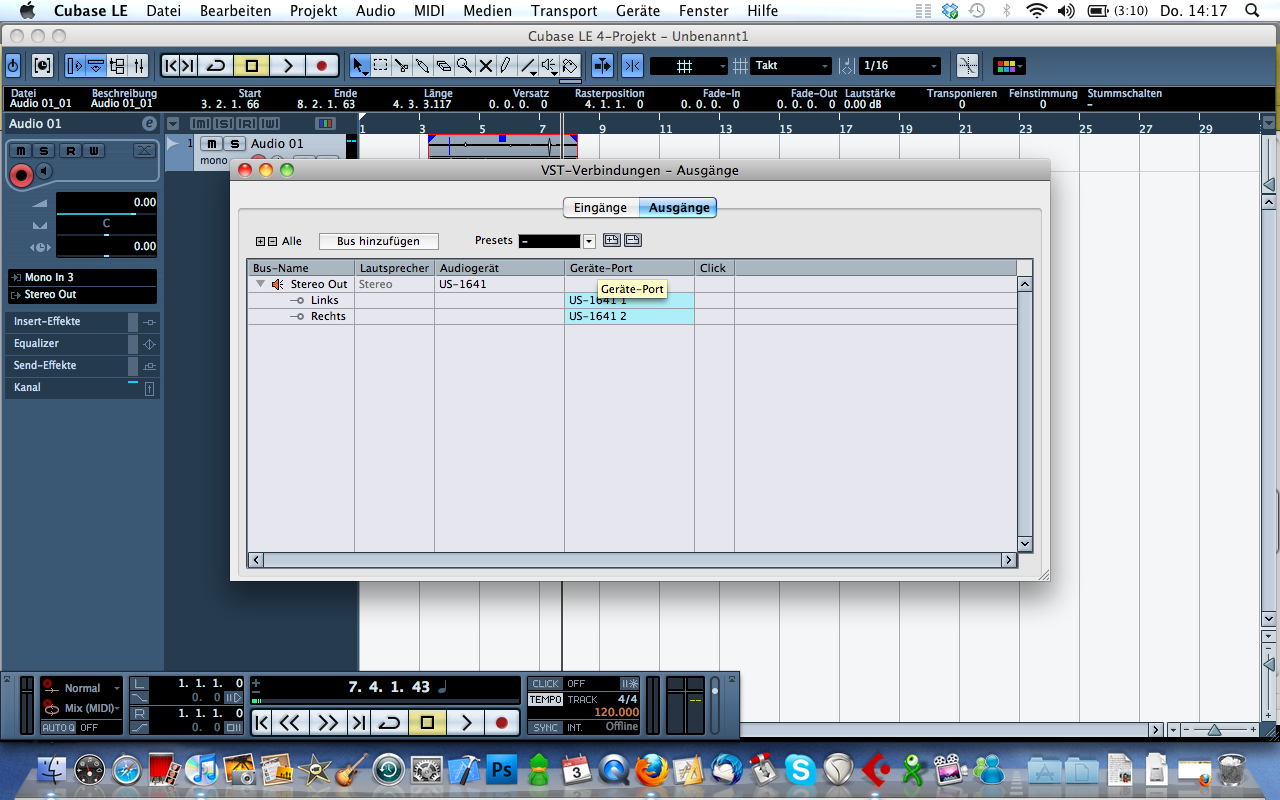Open Skype from the Dock
The image size is (1280, 800).
pyautogui.click(x=799, y=770)
